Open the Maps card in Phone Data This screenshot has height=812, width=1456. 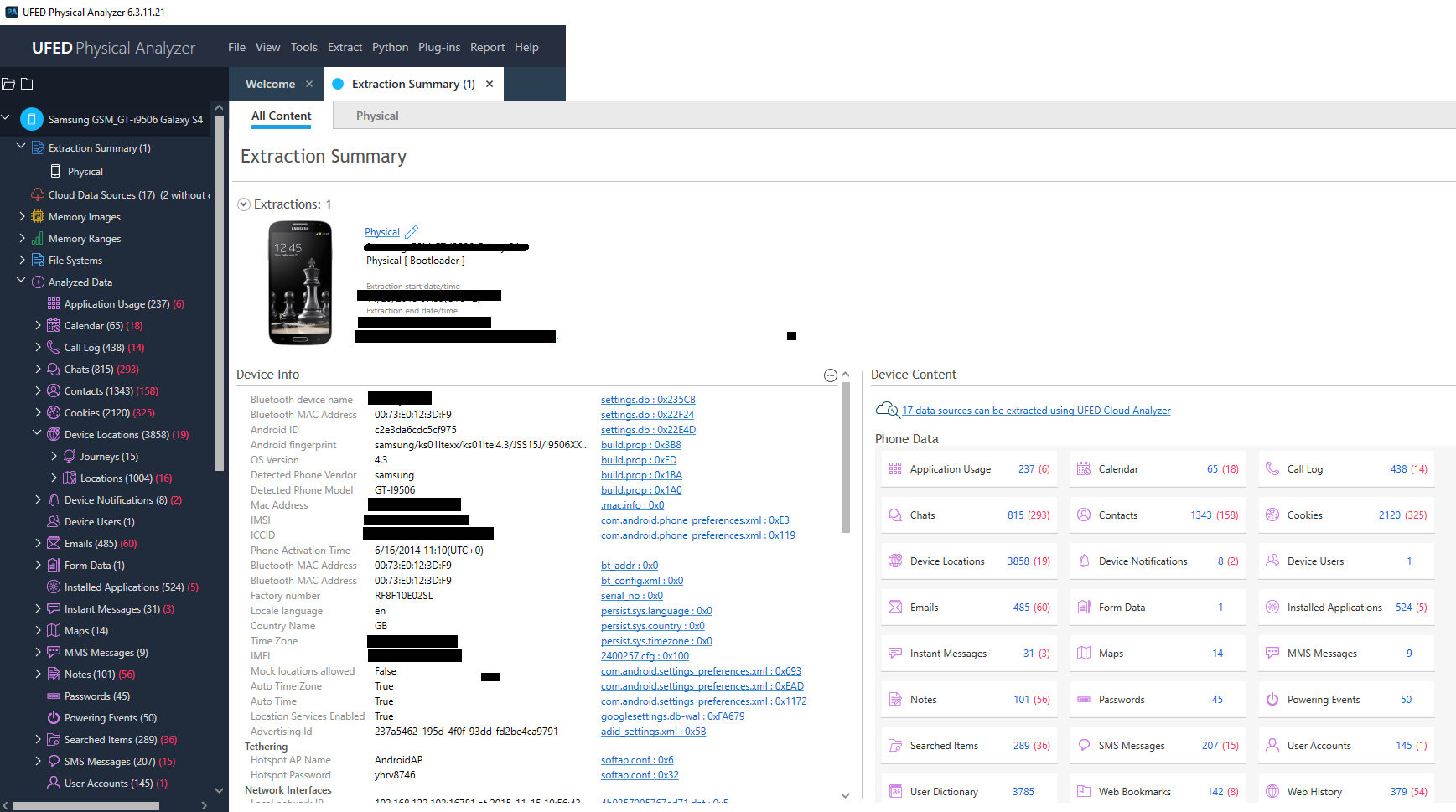click(x=1158, y=654)
